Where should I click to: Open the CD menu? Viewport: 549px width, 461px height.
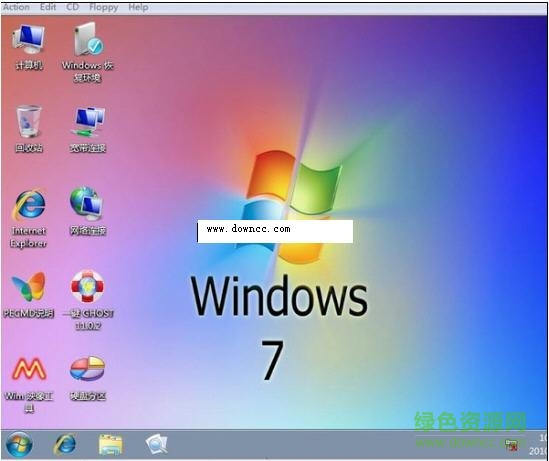72,7
